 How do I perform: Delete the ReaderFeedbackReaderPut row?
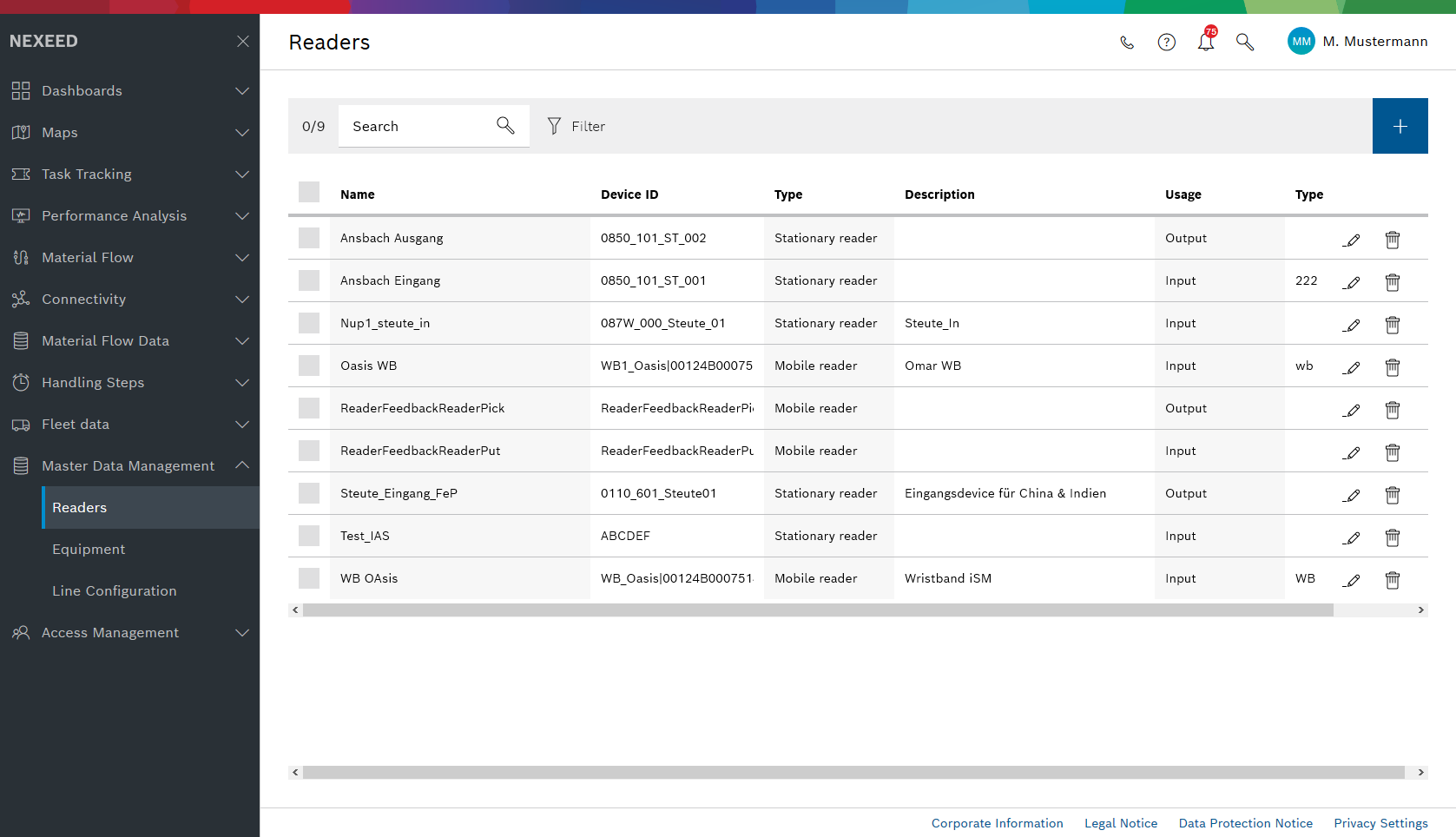coord(1393,452)
